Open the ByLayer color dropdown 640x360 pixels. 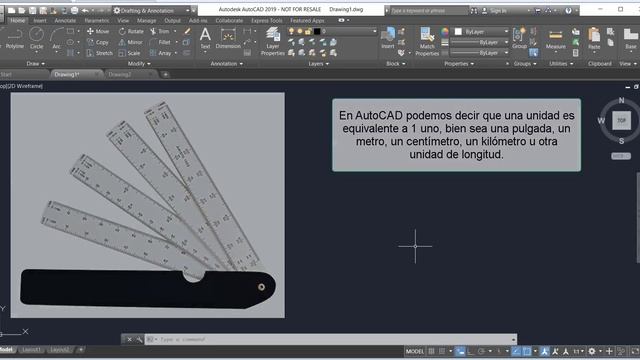tap(481, 31)
